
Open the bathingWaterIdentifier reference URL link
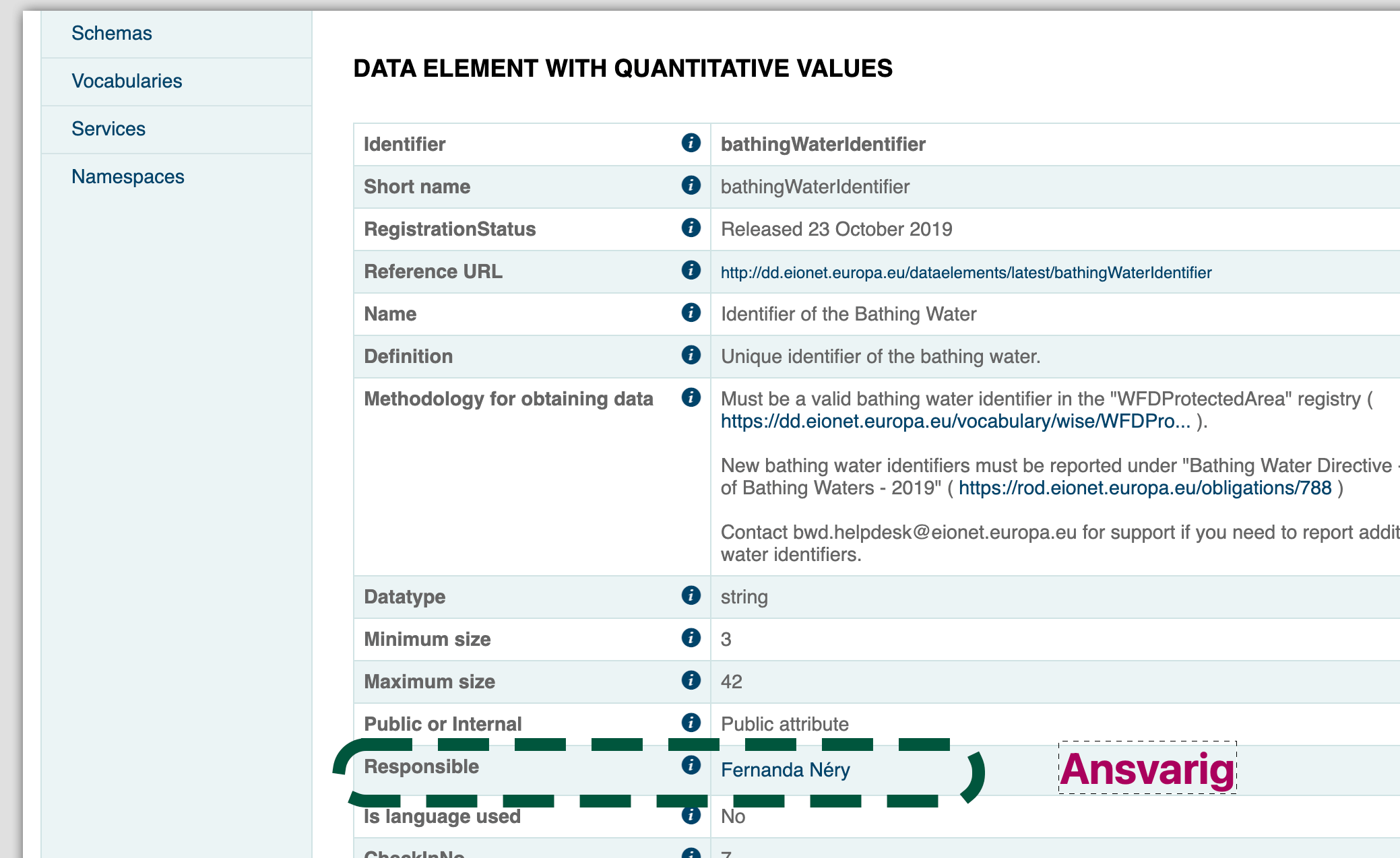click(x=965, y=273)
